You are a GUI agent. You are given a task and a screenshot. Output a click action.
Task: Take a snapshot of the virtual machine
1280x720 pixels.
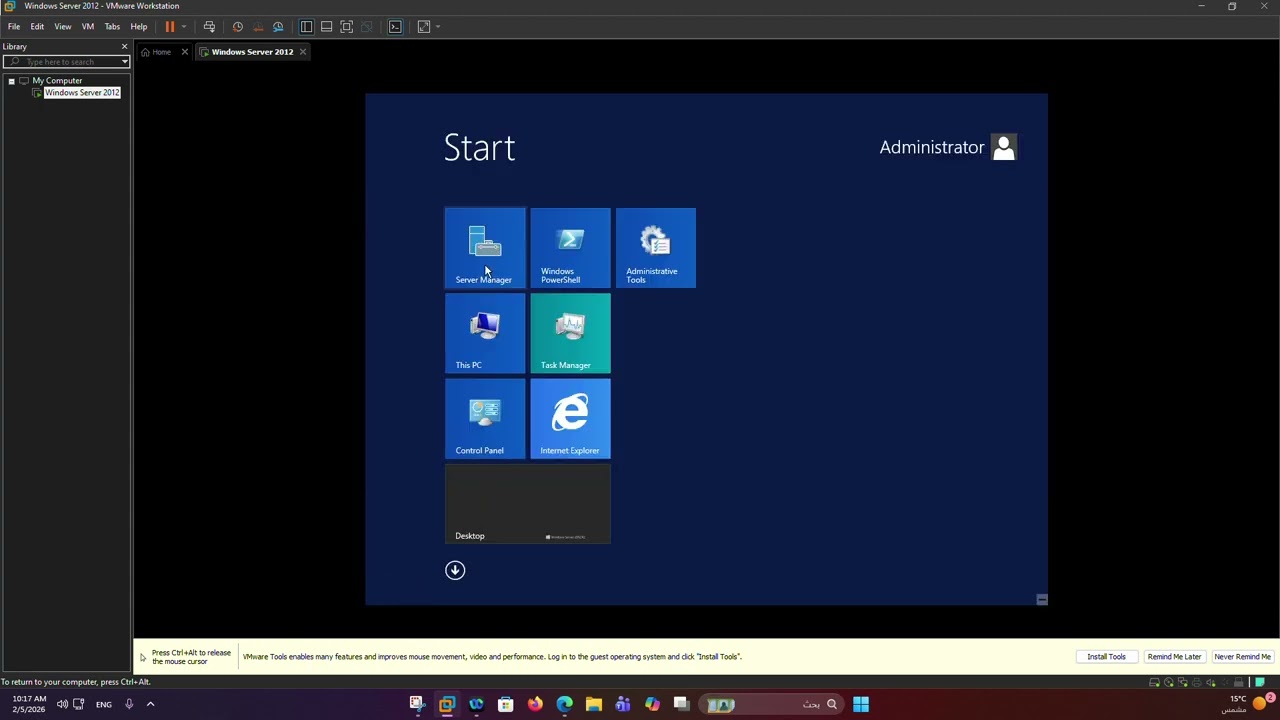click(238, 27)
